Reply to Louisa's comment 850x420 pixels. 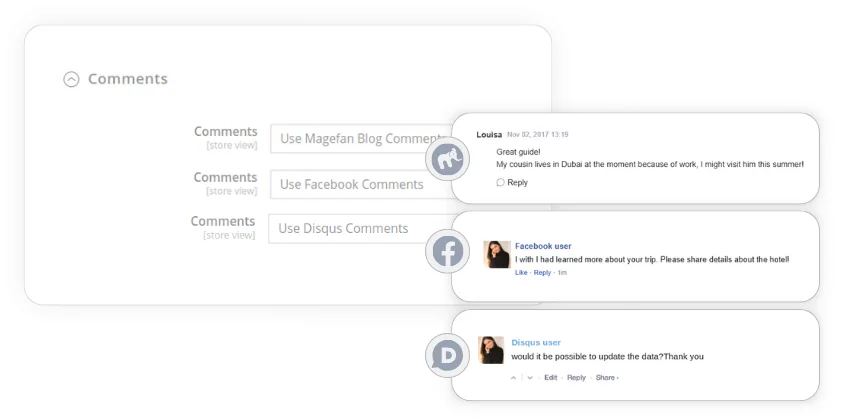coord(517,183)
